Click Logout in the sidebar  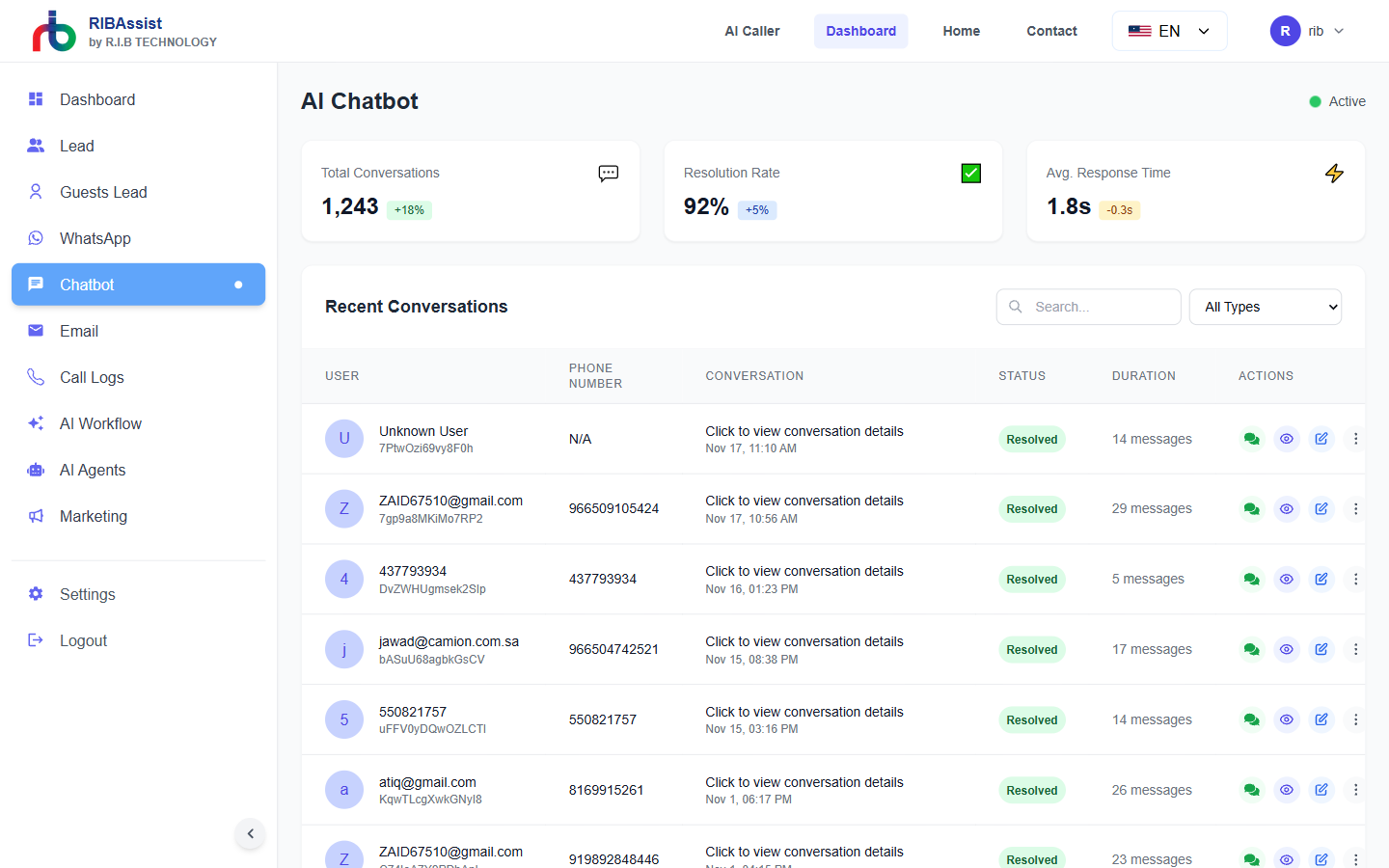pyautogui.click(x=83, y=640)
